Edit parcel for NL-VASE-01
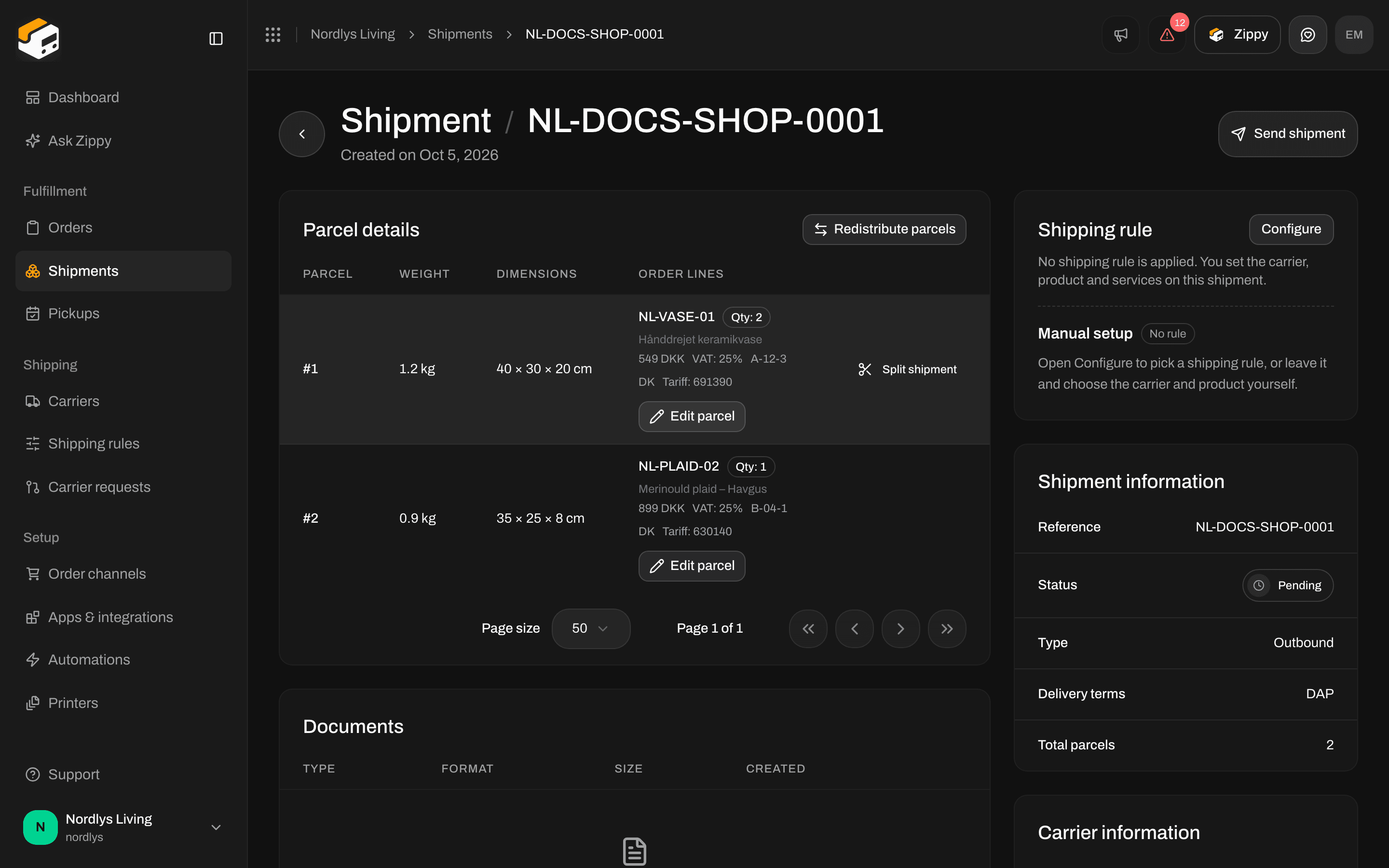 pos(692,416)
